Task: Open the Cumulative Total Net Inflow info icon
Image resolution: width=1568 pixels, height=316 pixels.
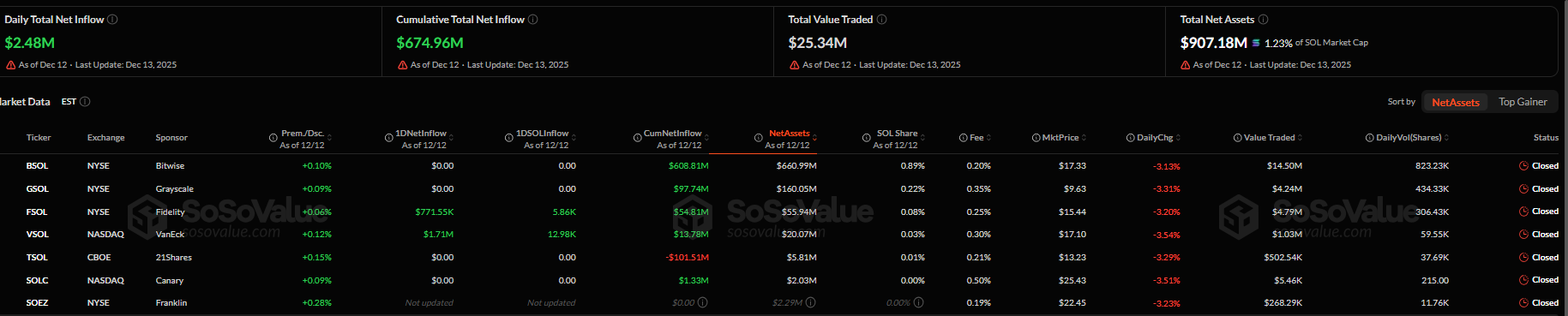Action: point(532,20)
